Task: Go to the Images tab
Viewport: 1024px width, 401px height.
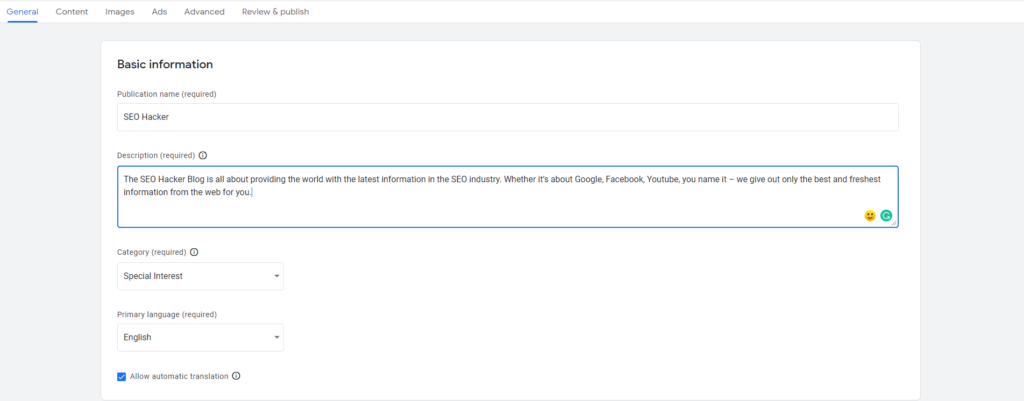Action: (120, 12)
